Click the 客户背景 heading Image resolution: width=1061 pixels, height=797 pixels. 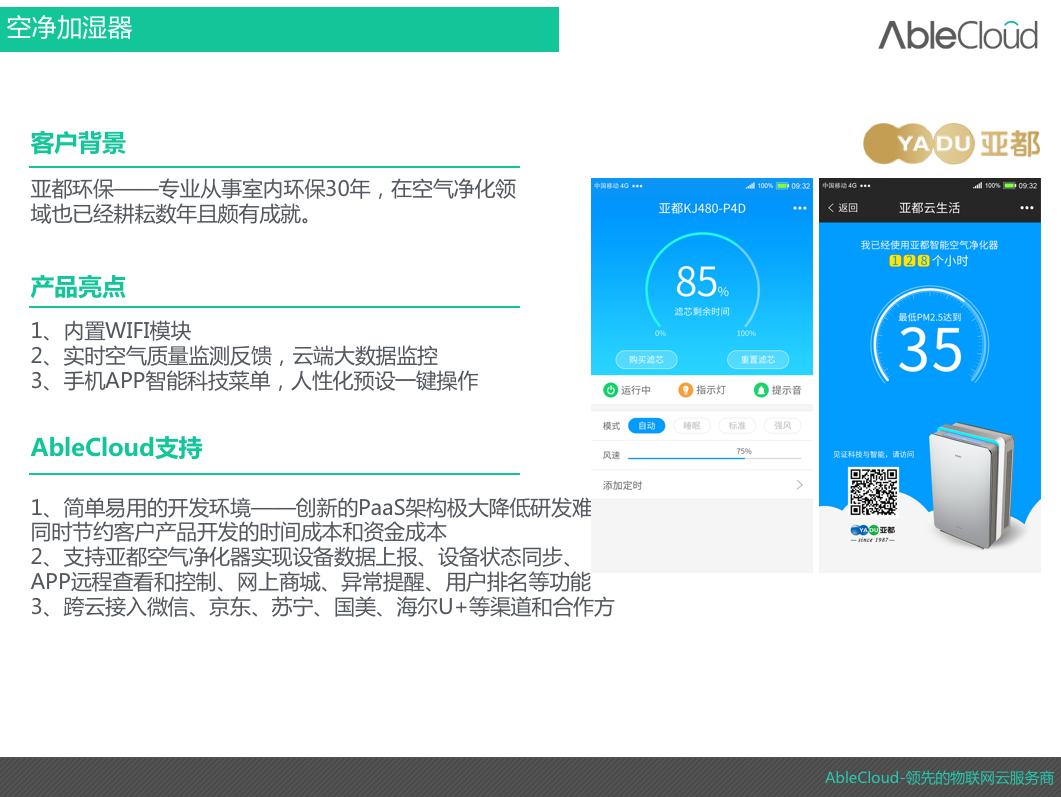point(78,143)
